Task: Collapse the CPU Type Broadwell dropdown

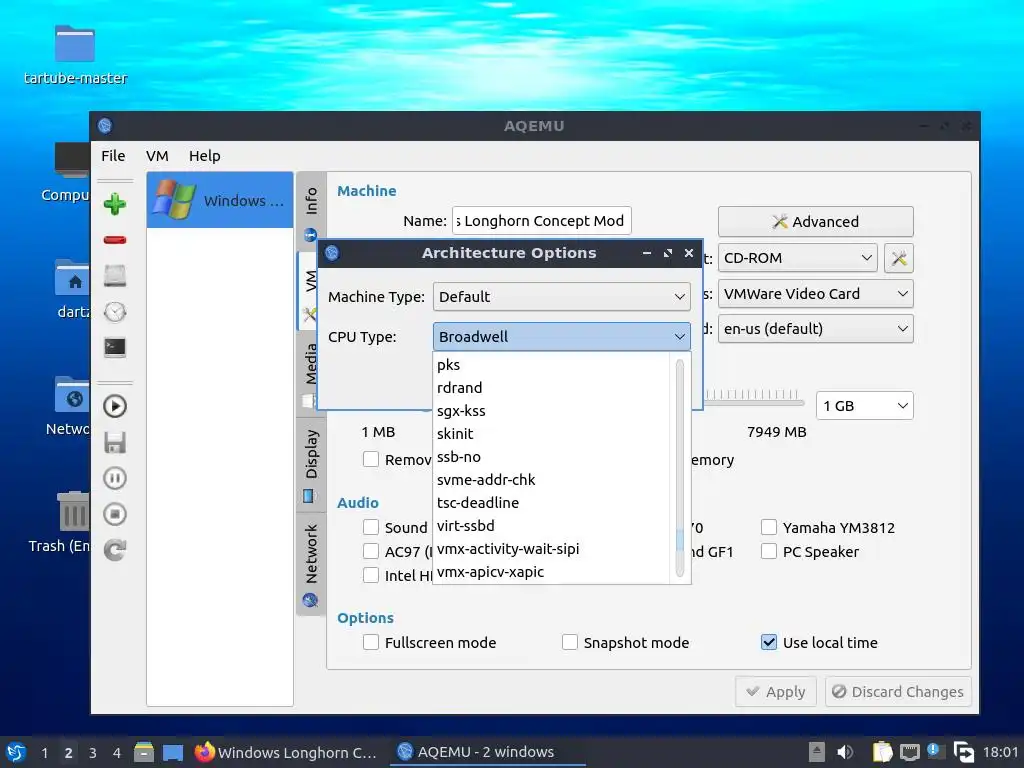Action: coord(562,336)
